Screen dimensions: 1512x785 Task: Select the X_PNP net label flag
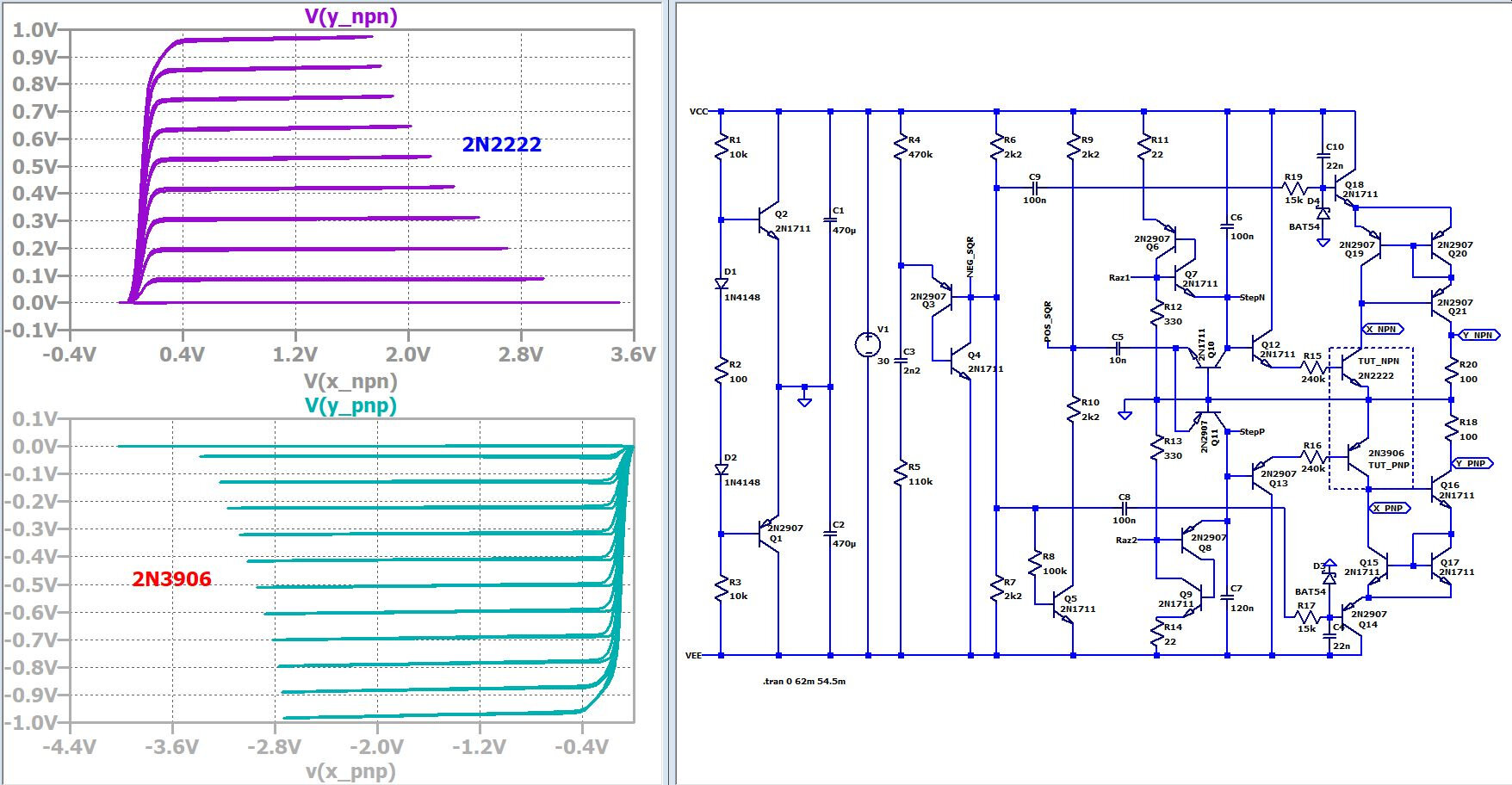point(1390,508)
